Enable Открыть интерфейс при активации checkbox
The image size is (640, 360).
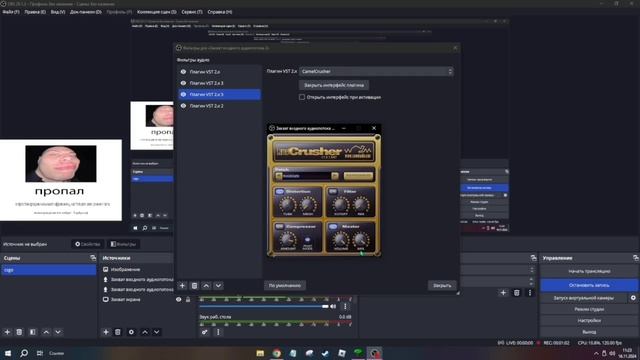pos(302,97)
